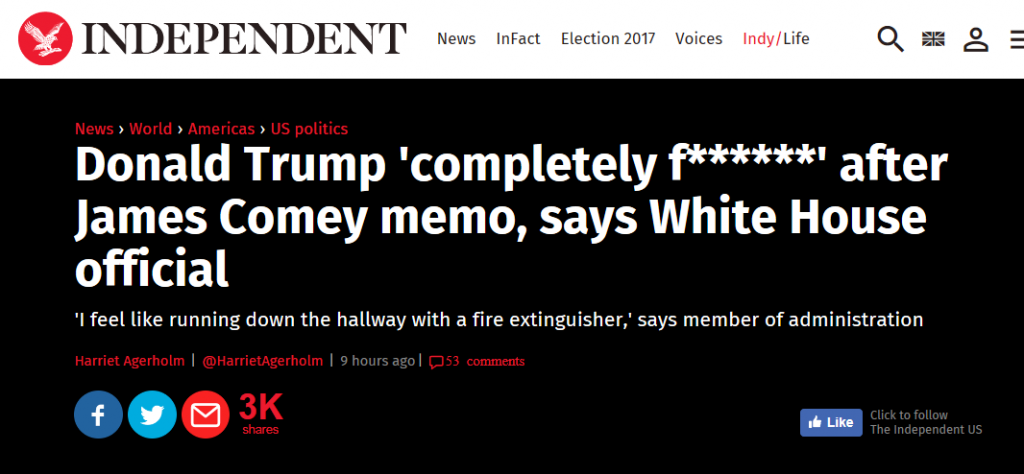This screenshot has height=474, width=1024.
Task: Open the Voices section
Action: [x=699, y=39]
